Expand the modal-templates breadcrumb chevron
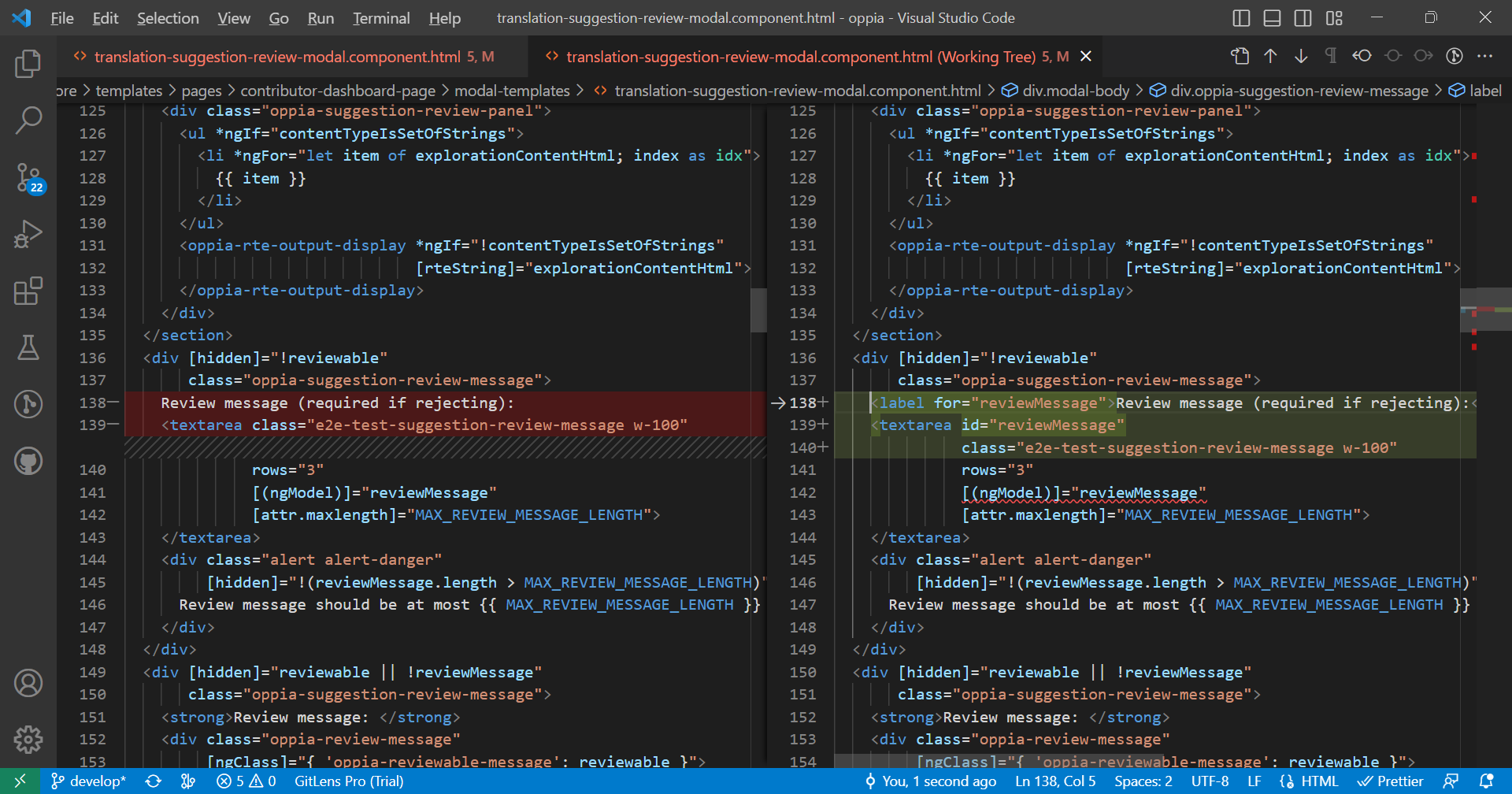 coord(581,90)
